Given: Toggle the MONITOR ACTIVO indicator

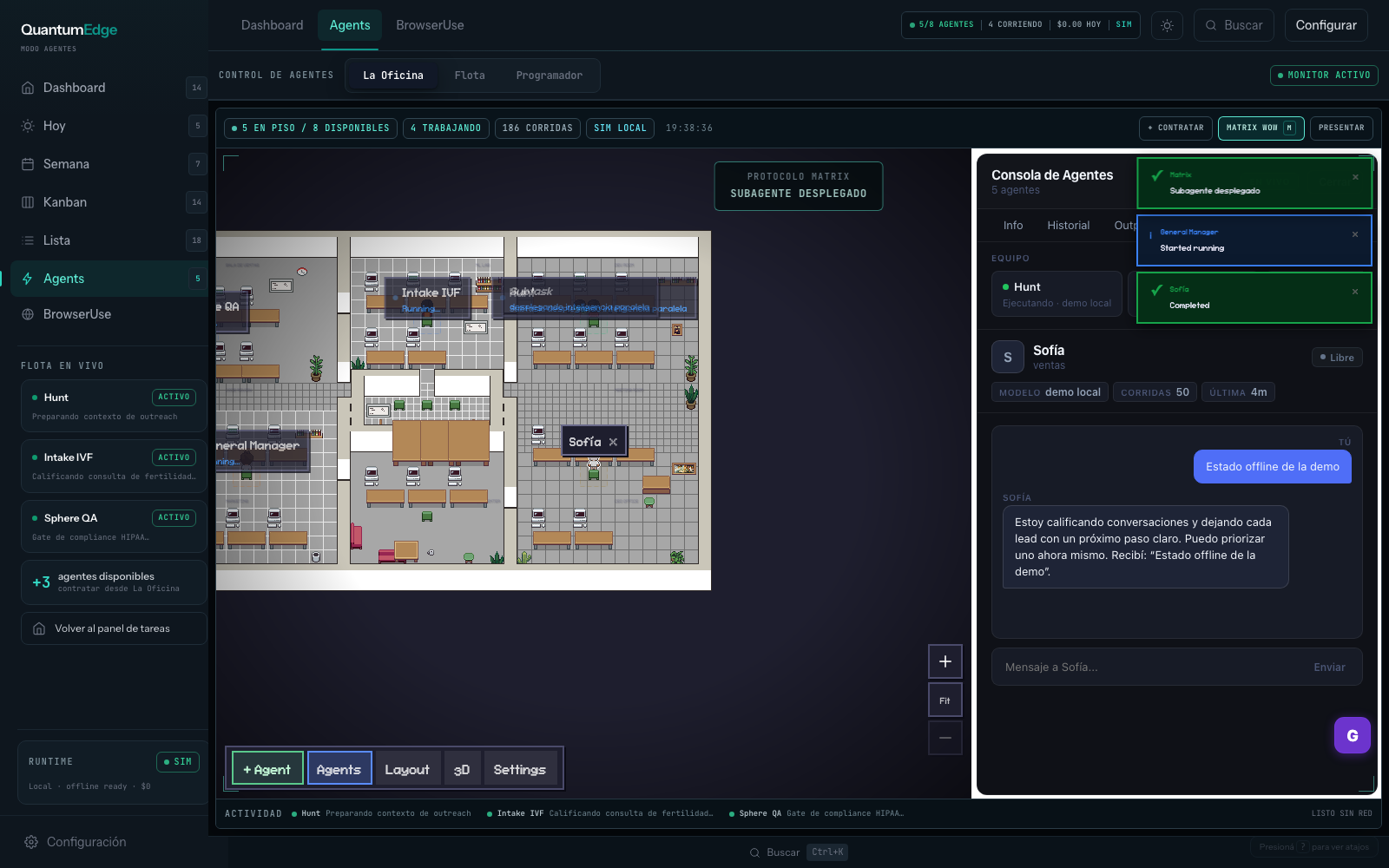Looking at the screenshot, I should 1324,76.
